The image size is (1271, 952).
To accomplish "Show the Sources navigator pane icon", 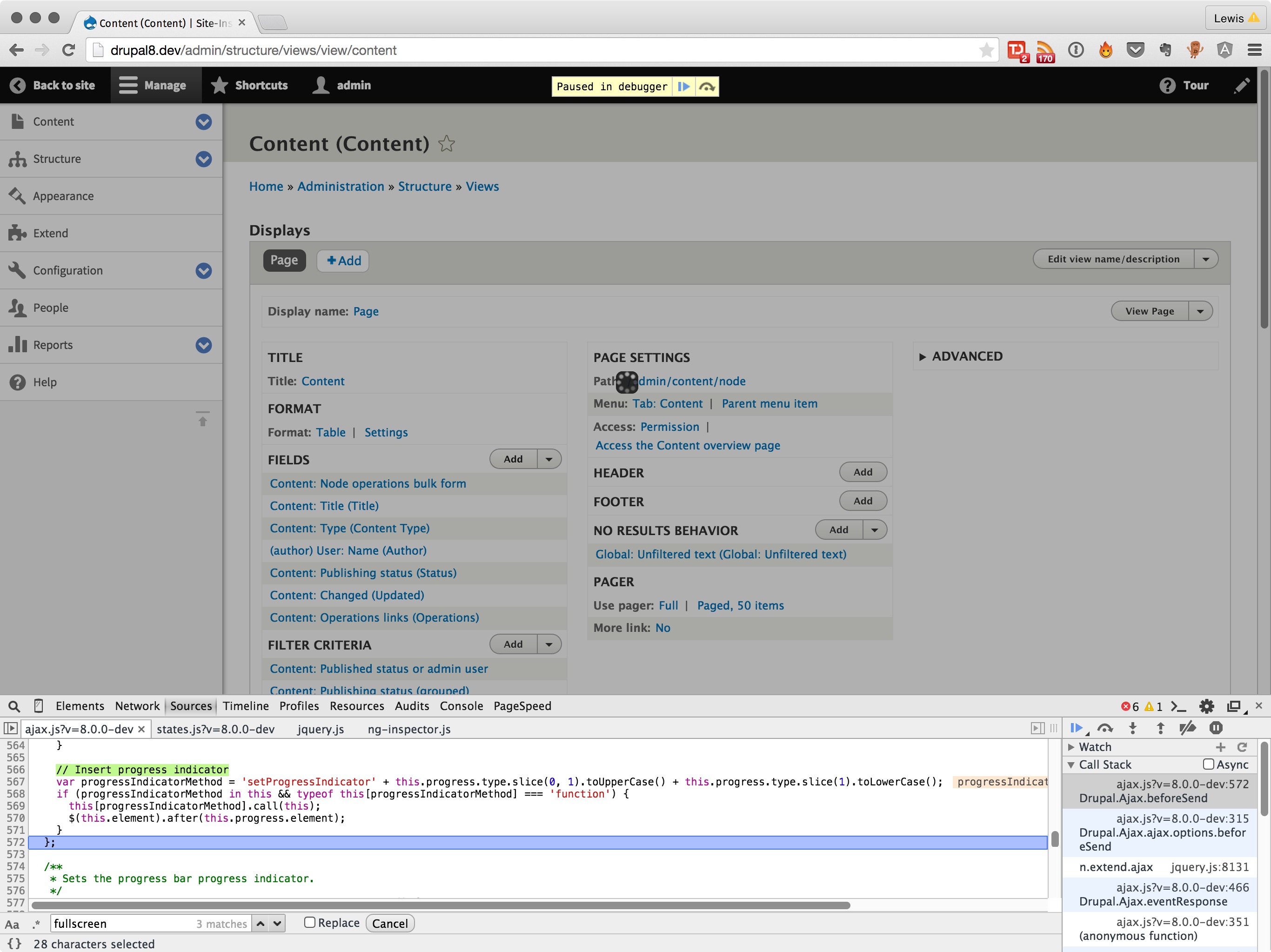I will click(10, 729).
